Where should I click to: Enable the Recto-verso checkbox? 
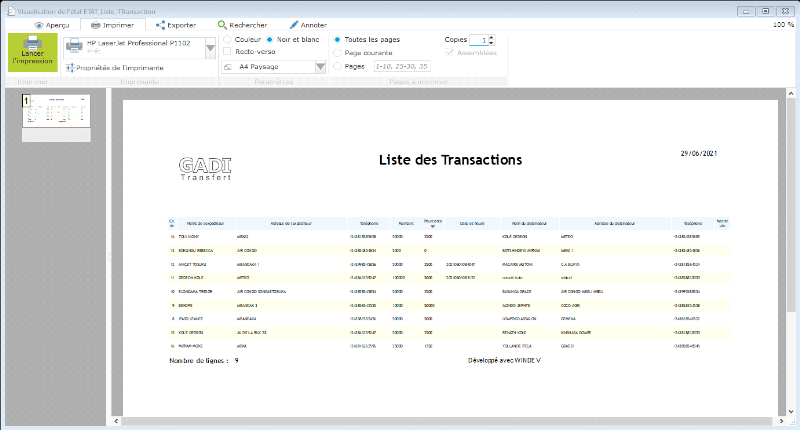pos(227,51)
